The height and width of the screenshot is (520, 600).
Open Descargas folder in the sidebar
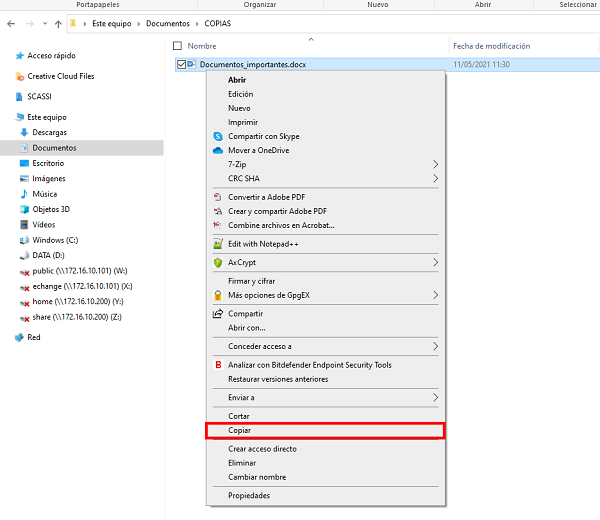[49, 132]
